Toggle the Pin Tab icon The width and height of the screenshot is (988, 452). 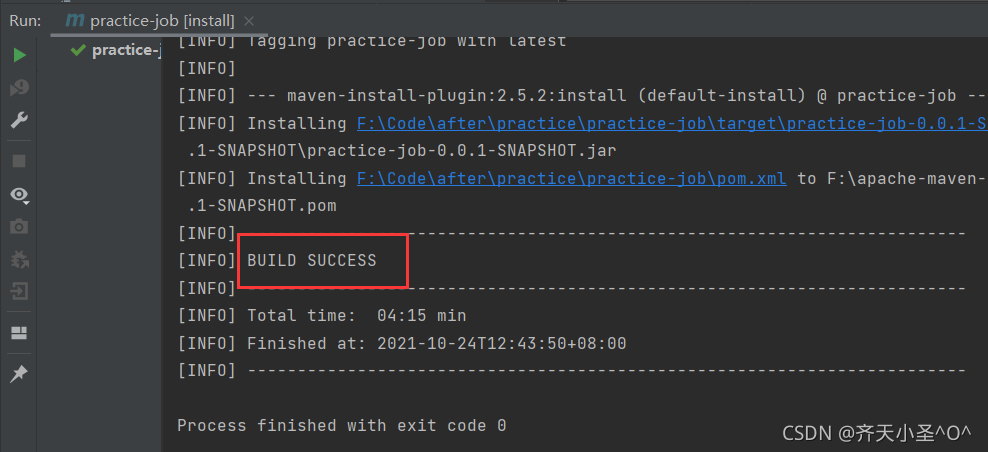coord(19,374)
